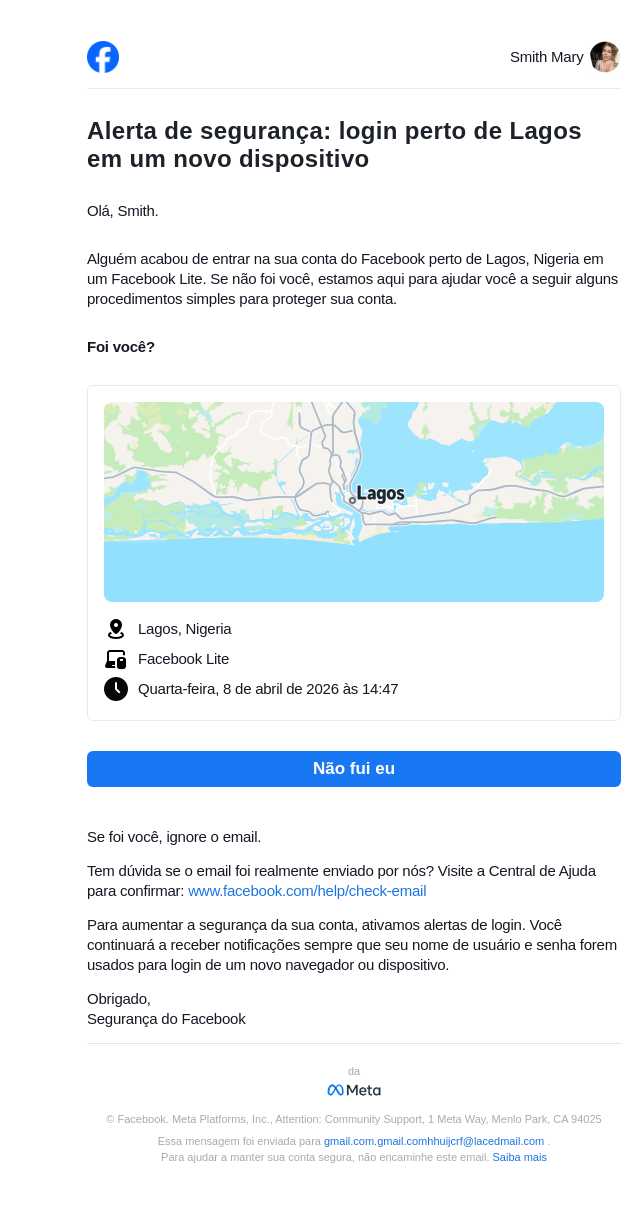Click the "Foi você?" heading
Image resolution: width=624 pixels, height=1213 pixels.
[x=121, y=347]
